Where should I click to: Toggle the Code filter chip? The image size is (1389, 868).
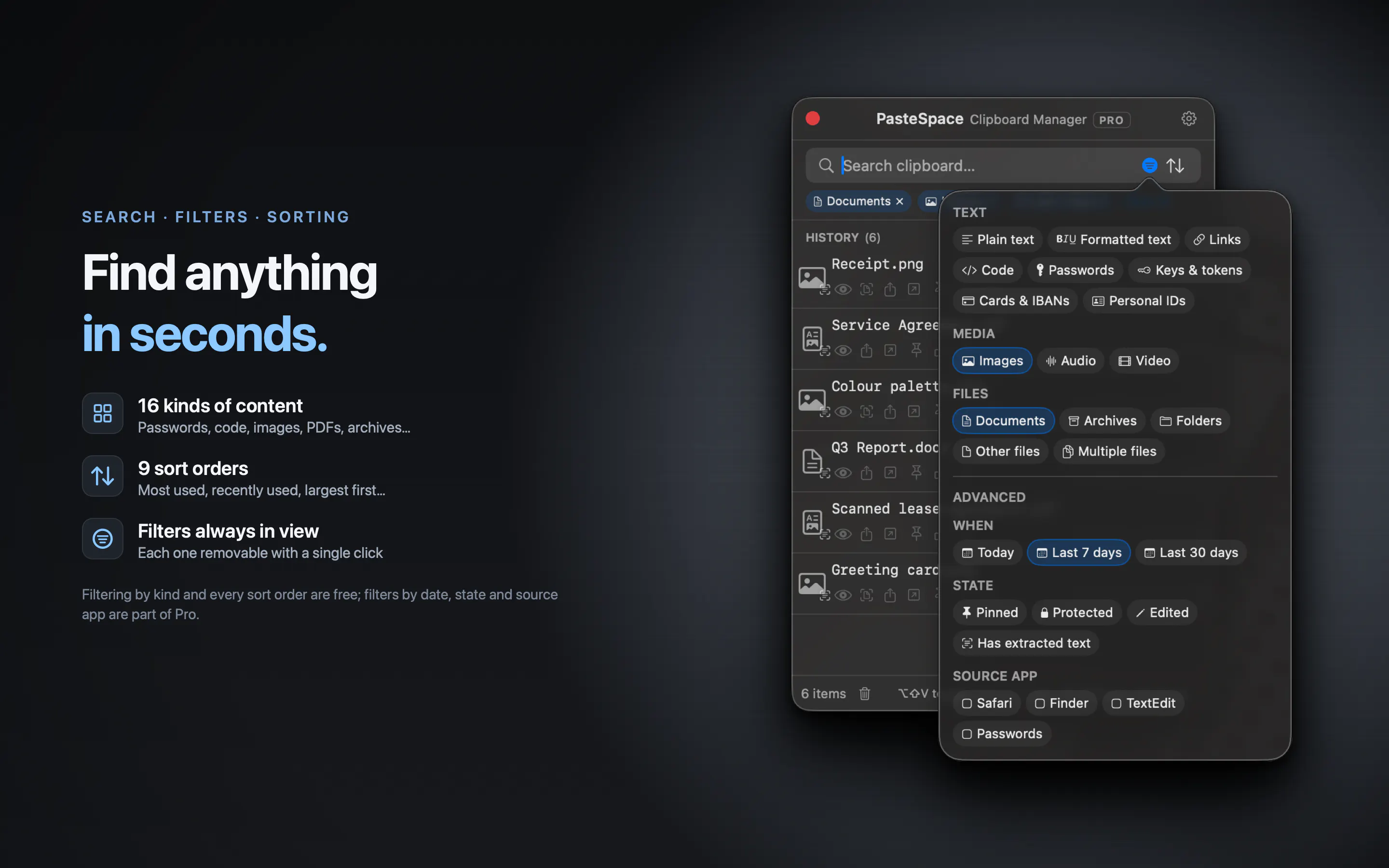(987, 270)
